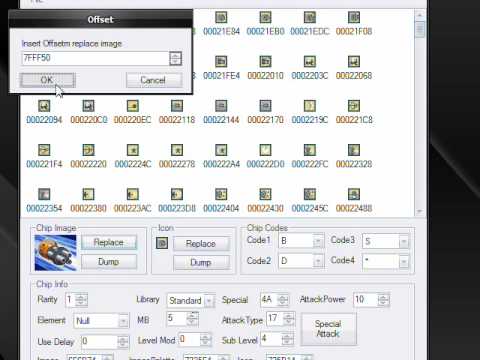Replace the chip icon
Screen dimensions: 480x360
201,244
